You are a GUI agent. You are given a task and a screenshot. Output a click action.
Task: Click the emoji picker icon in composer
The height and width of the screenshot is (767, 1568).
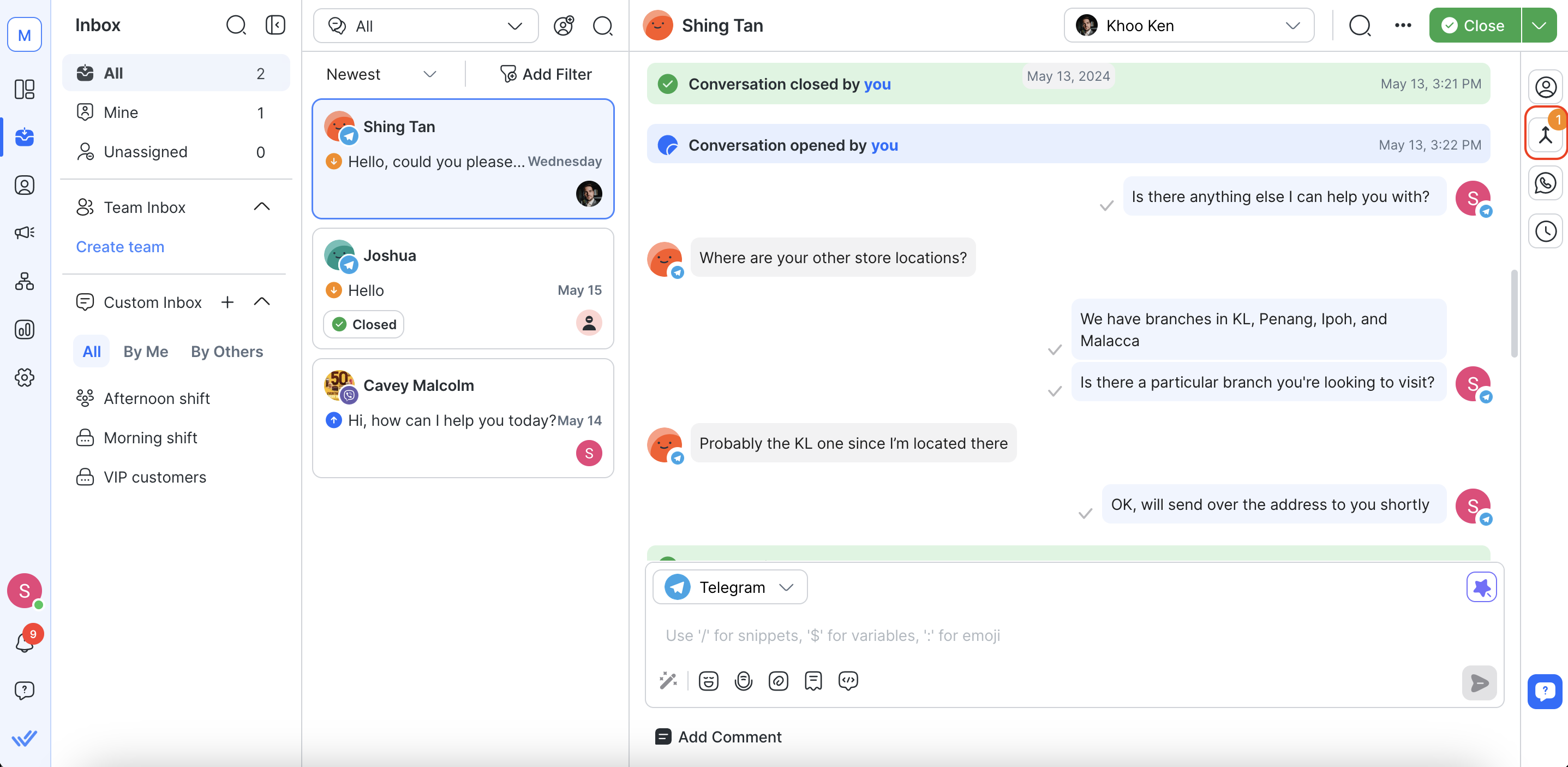pos(708,681)
